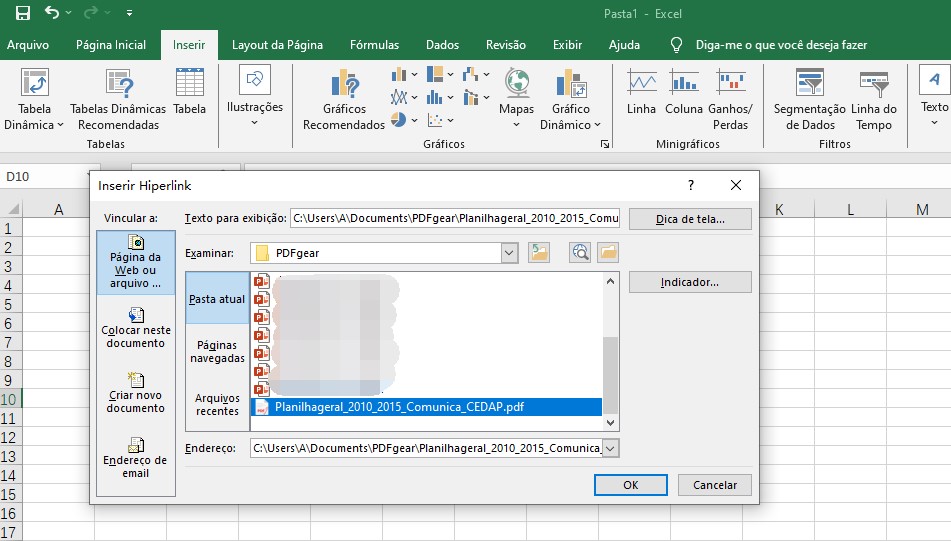Click the Tabela Dinâmica icon
The width and height of the screenshot is (951, 541).
coord(34,82)
